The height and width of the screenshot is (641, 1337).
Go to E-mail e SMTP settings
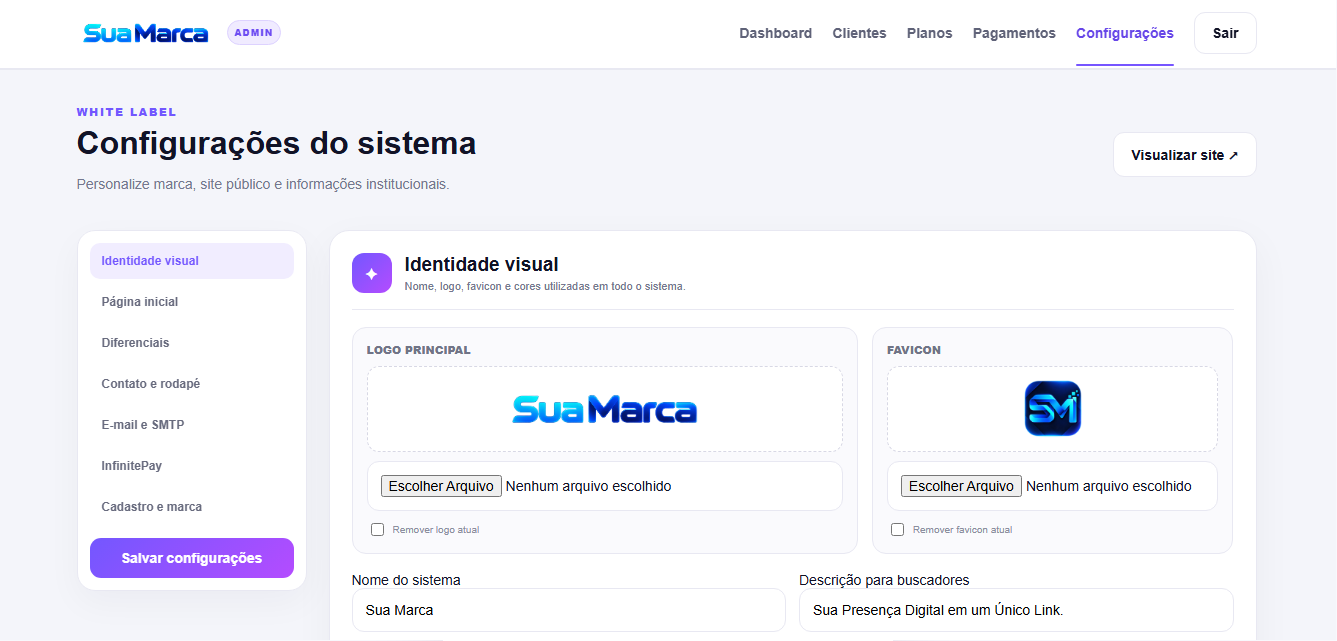[192, 425]
